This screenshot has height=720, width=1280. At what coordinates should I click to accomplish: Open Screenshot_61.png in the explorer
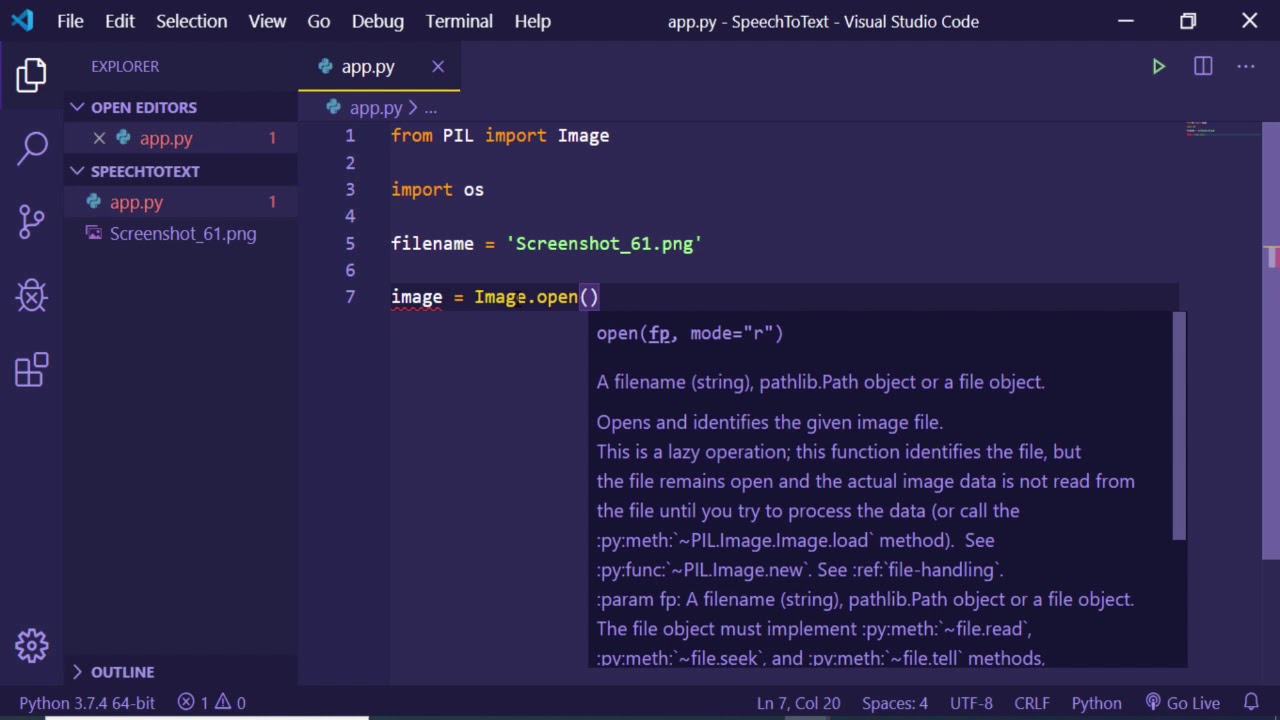(x=183, y=234)
